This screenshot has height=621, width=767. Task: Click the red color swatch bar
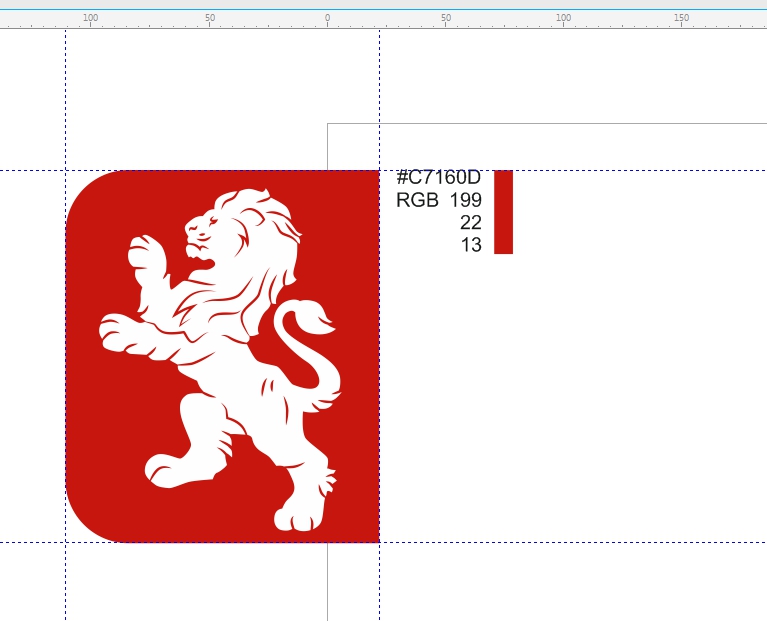click(x=503, y=212)
